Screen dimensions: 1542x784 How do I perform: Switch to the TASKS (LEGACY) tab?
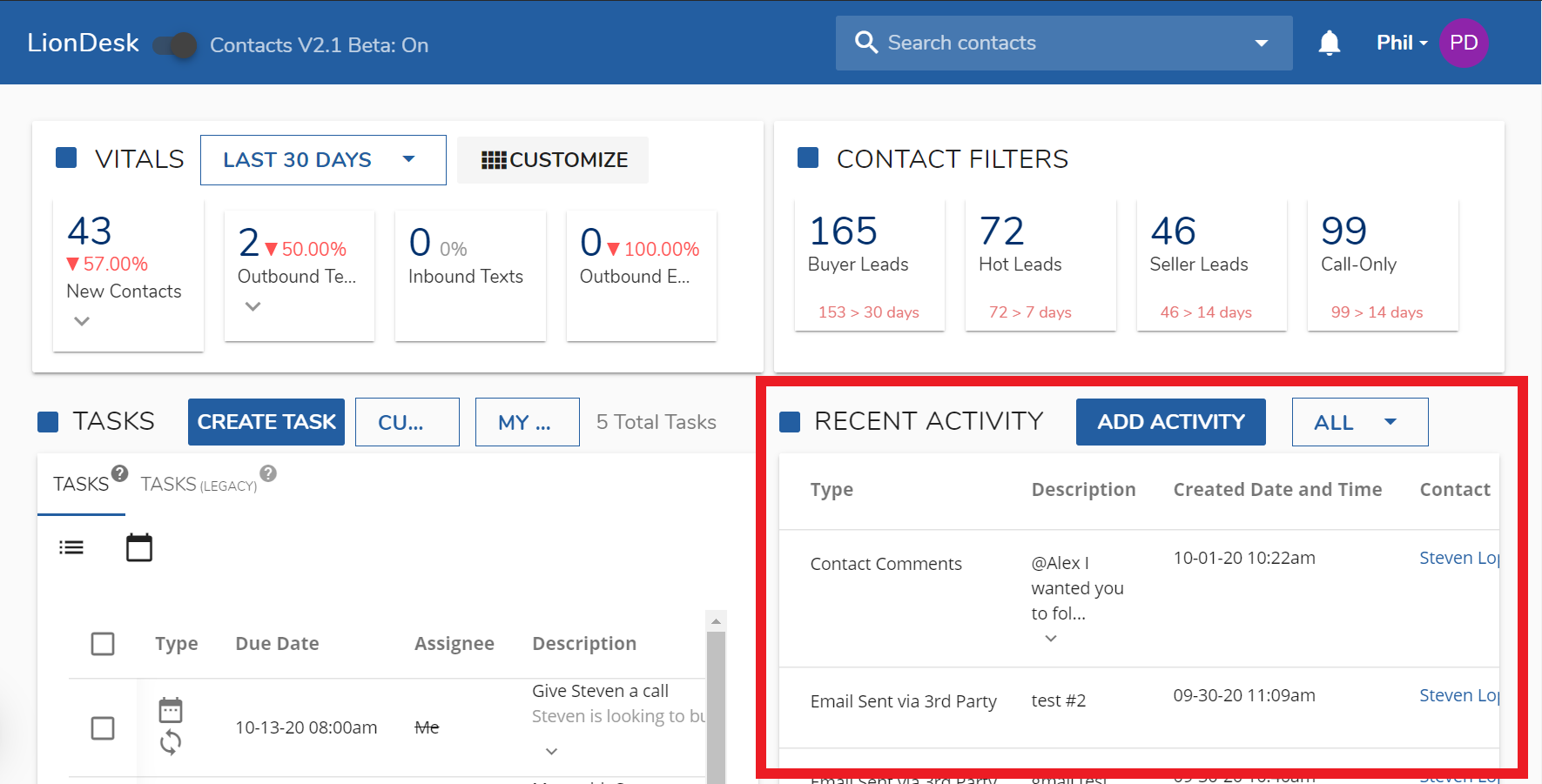click(198, 484)
